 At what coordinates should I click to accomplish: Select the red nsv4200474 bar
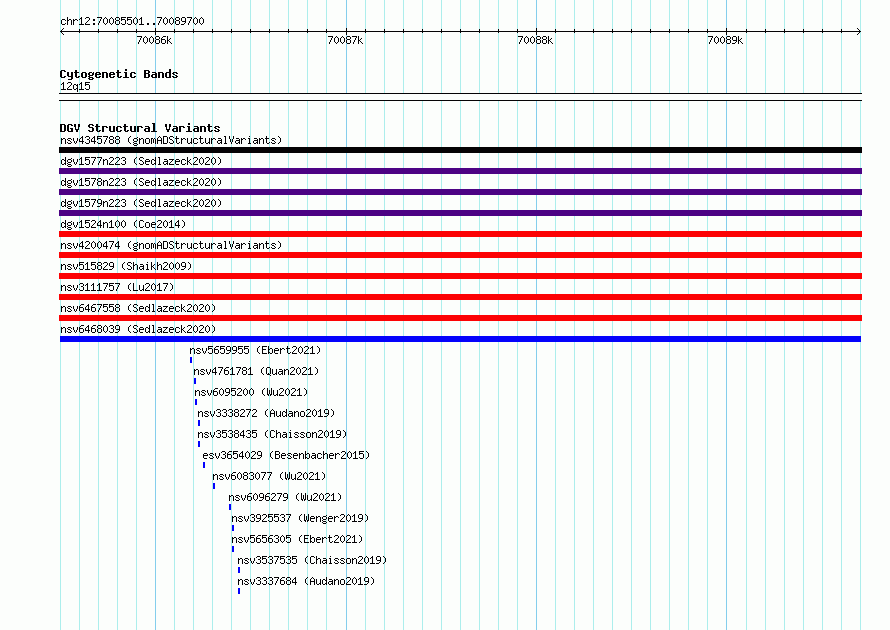[x=460, y=255]
